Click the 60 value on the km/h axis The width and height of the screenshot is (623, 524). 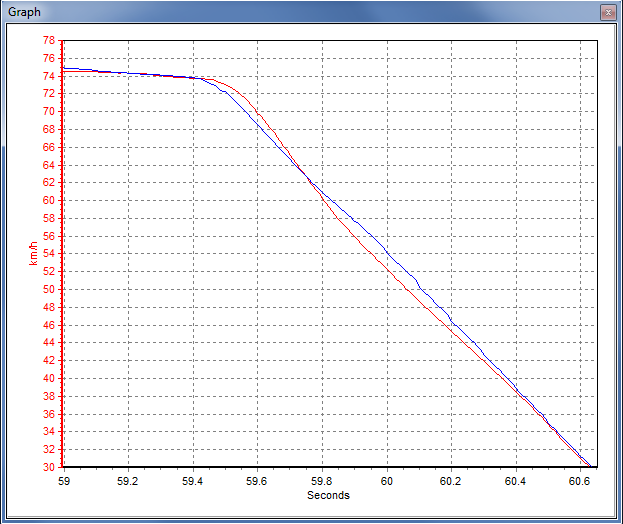(x=49, y=201)
